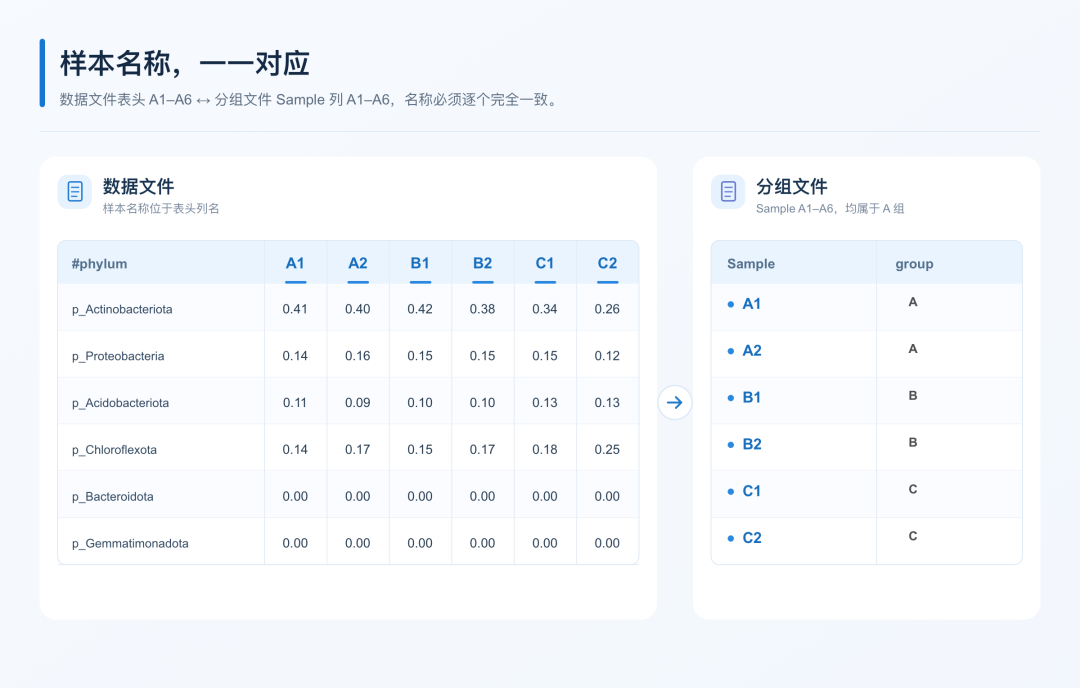Image resolution: width=1080 pixels, height=688 pixels.
Task: Click the C1 row in grouping table
Action: tap(866, 494)
